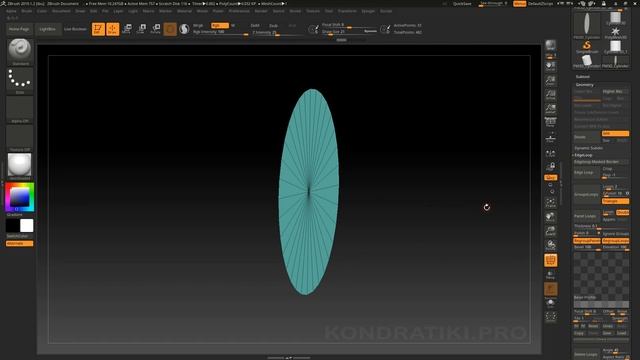640x360 pixels.
Task: Activate the Edit mode button
Action: pyautogui.click(x=98, y=29)
